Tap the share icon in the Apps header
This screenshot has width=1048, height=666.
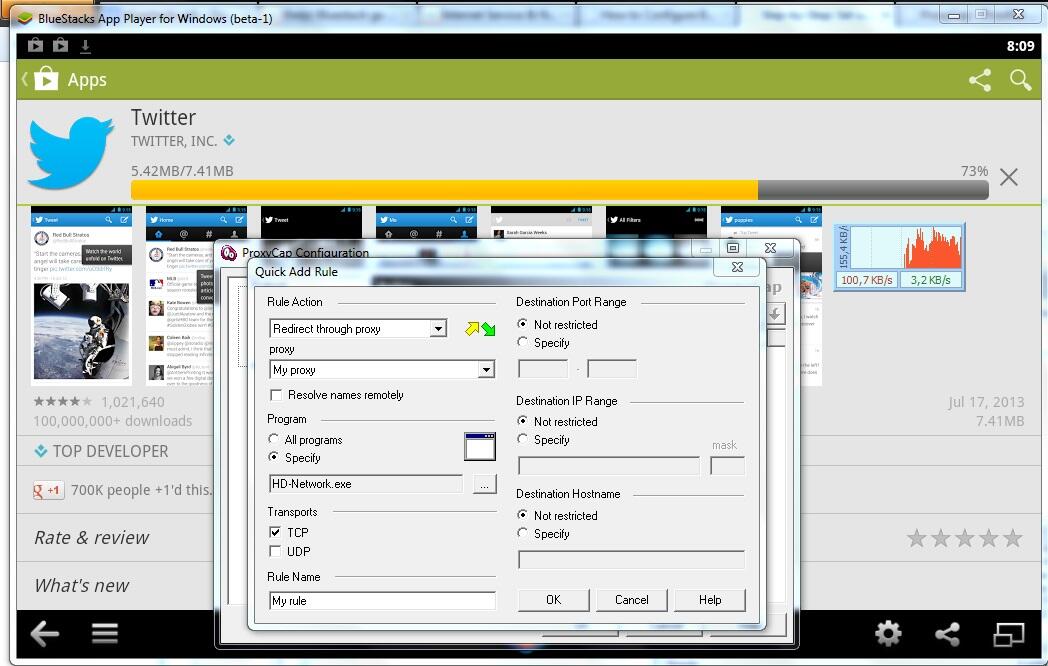pos(980,80)
